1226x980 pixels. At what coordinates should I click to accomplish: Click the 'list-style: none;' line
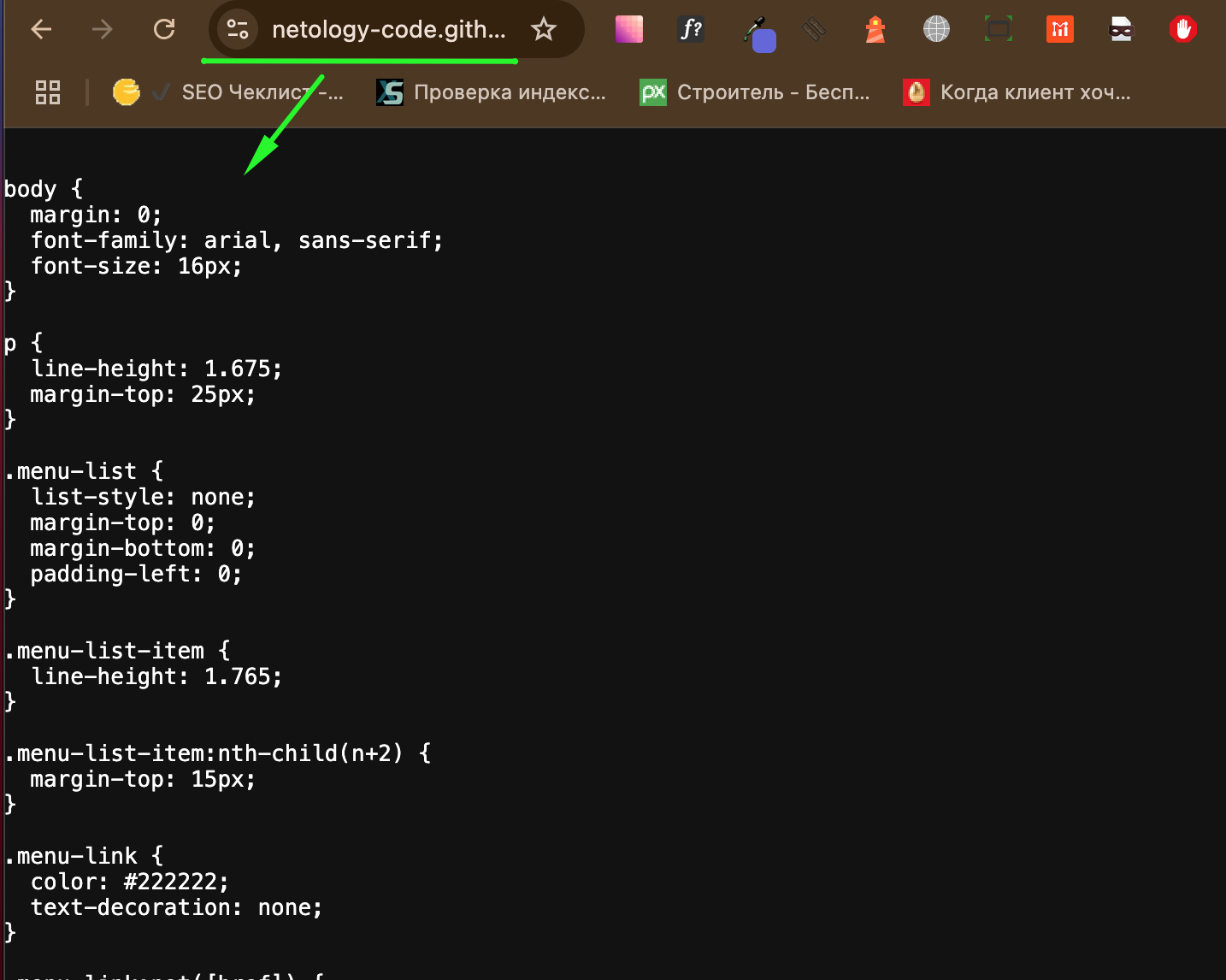[143, 497]
